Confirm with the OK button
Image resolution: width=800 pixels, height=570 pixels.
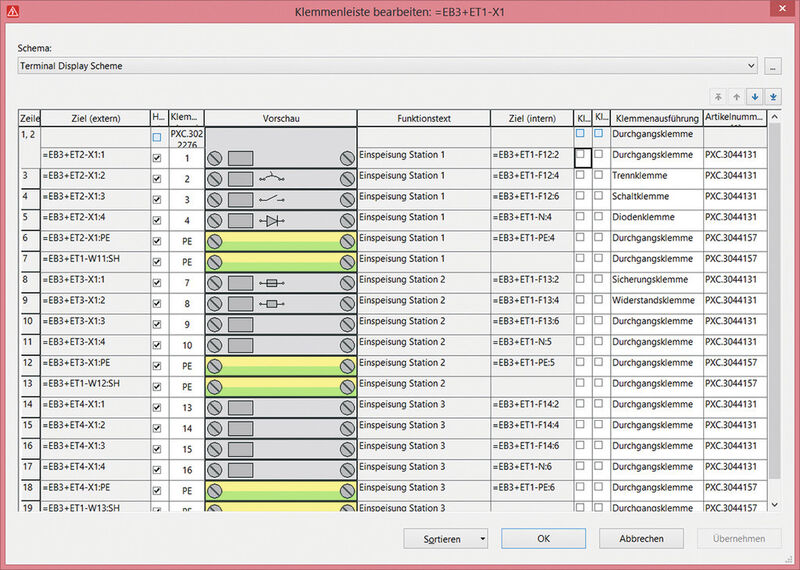pyautogui.click(x=543, y=538)
